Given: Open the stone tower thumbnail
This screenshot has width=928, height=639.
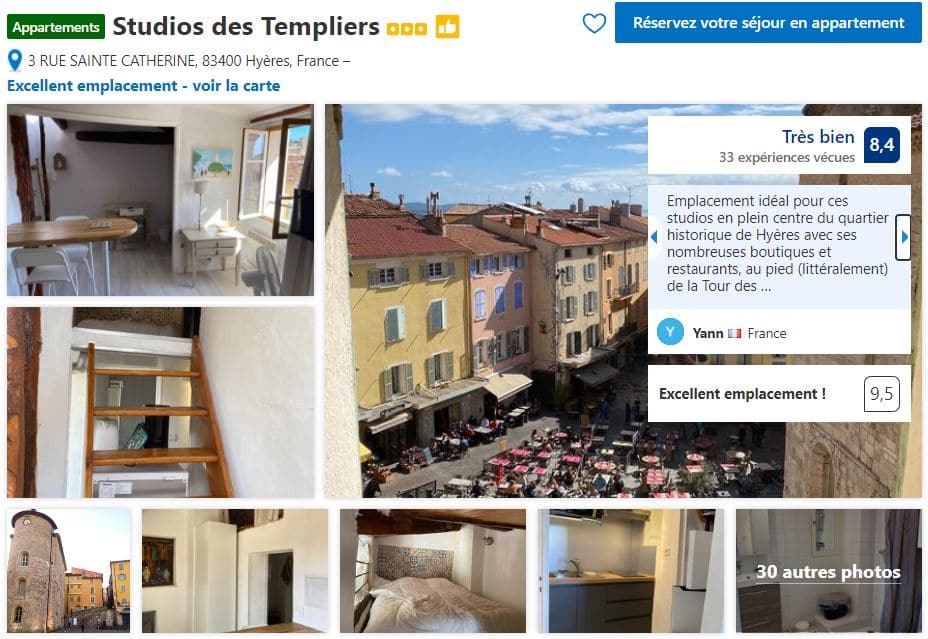Looking at the screenshot, I should (x=69, y=571).
